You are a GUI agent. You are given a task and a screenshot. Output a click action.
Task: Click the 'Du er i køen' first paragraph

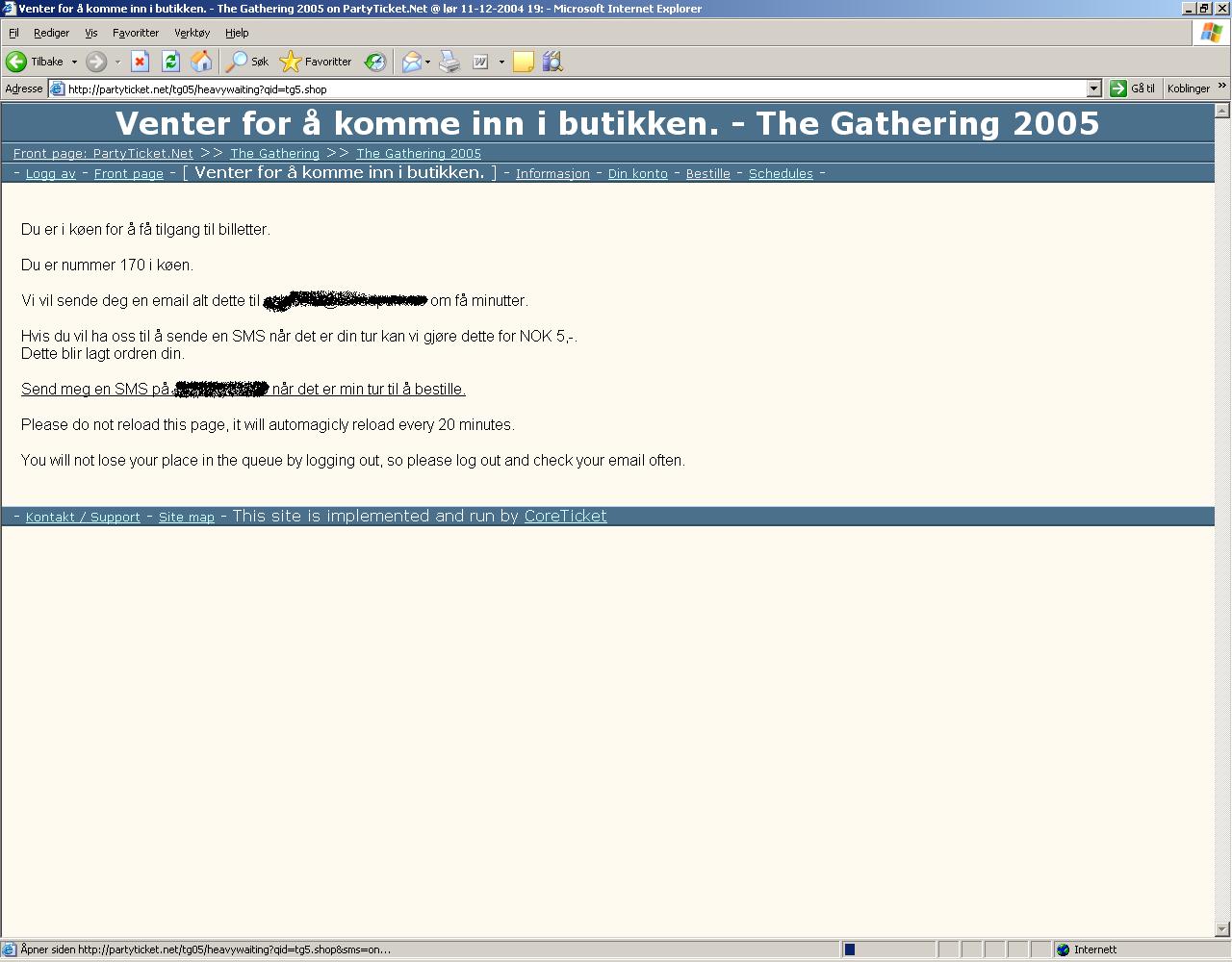pos(145,229)
